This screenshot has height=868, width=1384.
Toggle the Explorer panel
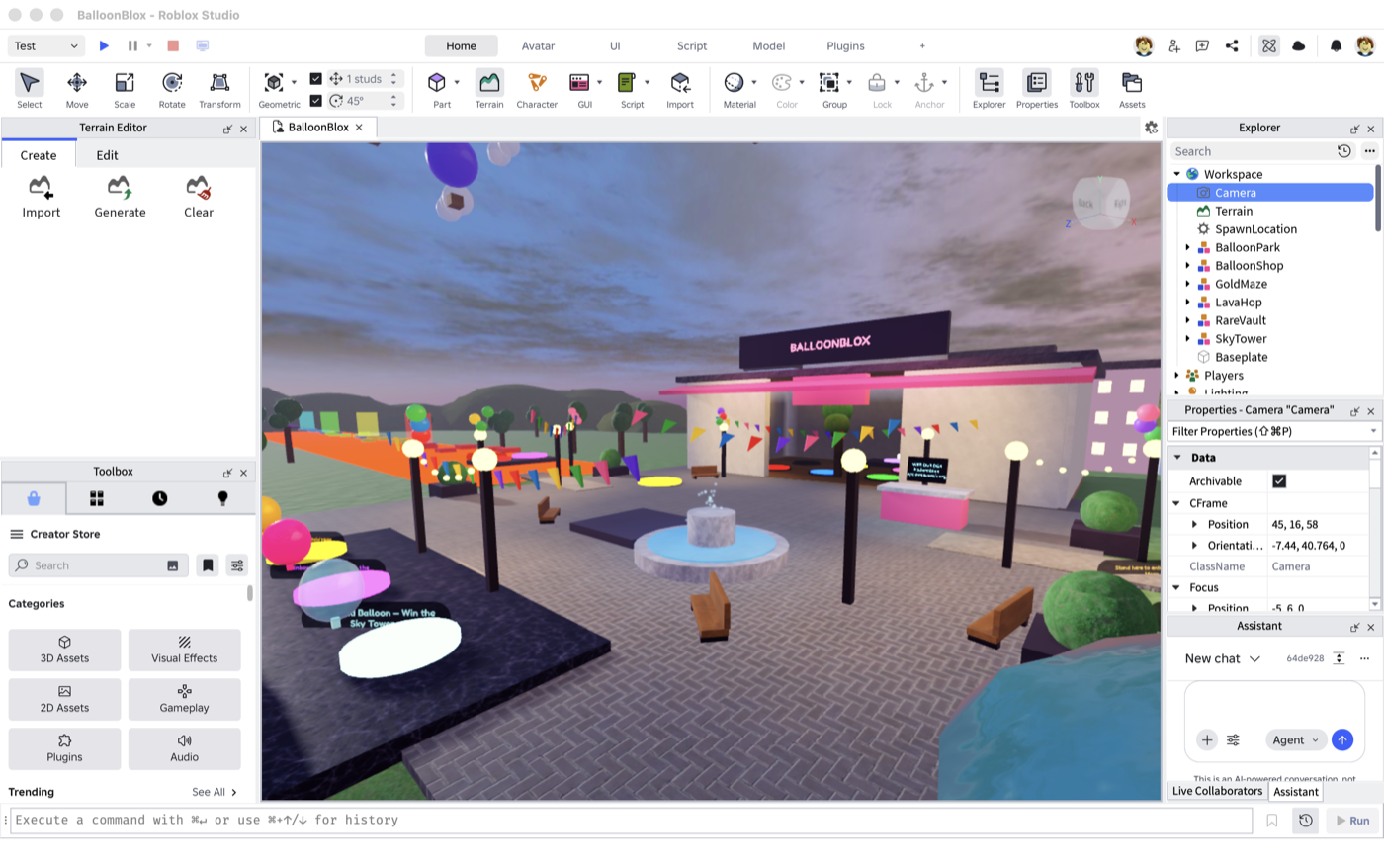pyautogui.click(x=989, y=89)
